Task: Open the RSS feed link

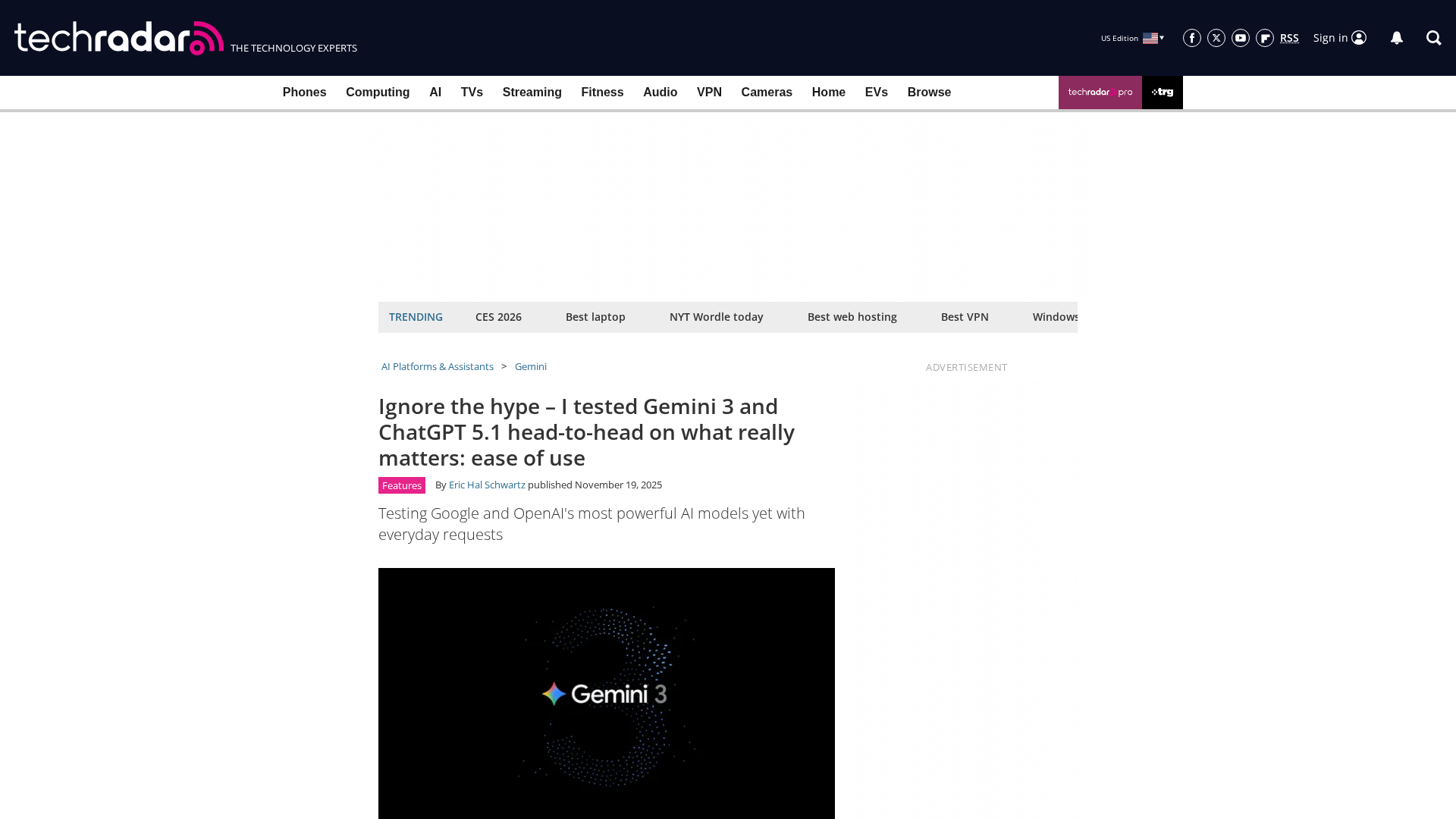Action: tap(1289, 38)
